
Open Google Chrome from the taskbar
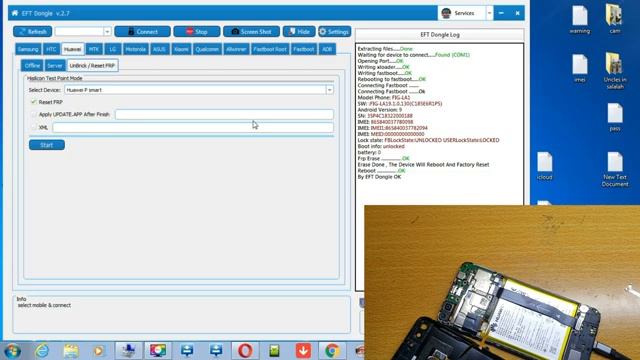click(x=332, y=351)
